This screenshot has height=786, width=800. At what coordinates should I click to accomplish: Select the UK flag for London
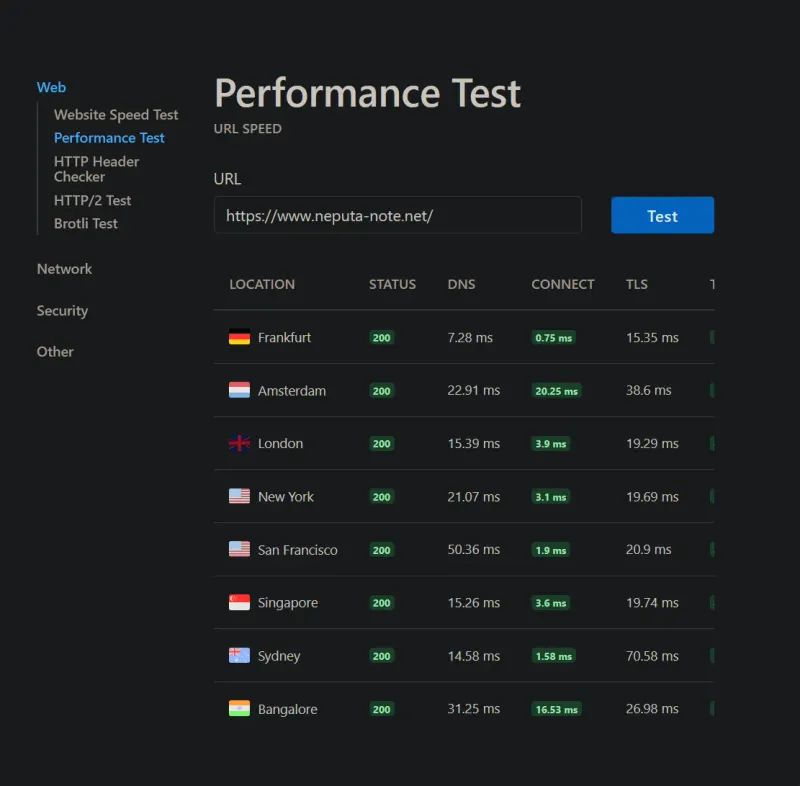[x=239, y=444]
